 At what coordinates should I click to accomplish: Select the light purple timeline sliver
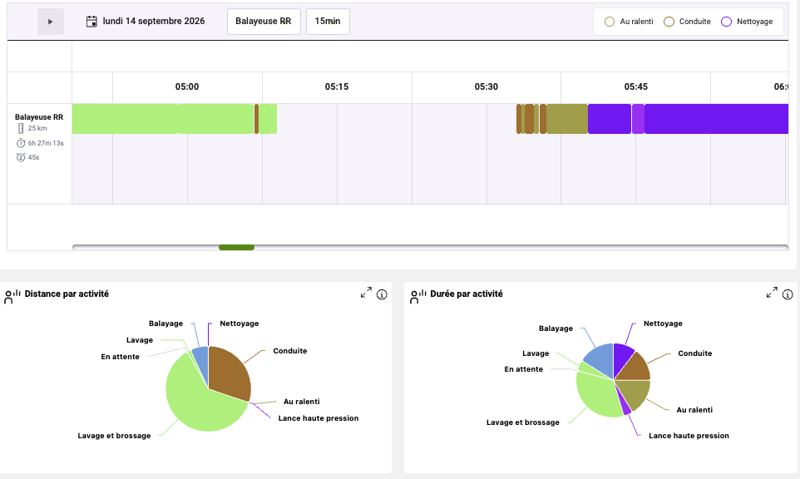638,119
